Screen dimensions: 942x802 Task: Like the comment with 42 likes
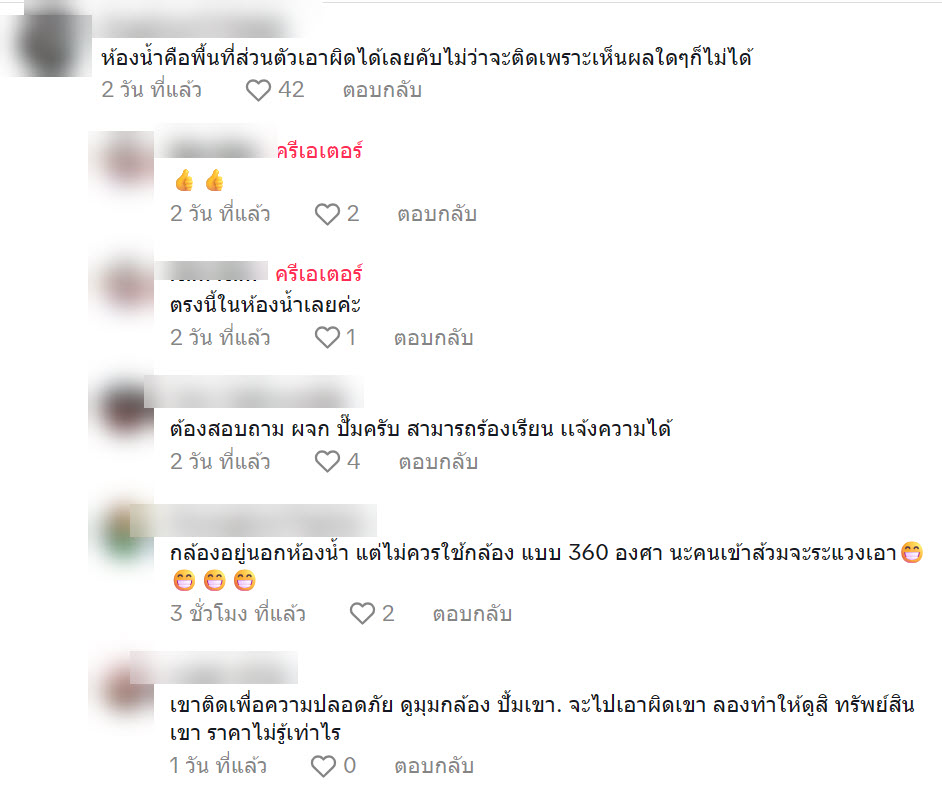pos(258,91)
